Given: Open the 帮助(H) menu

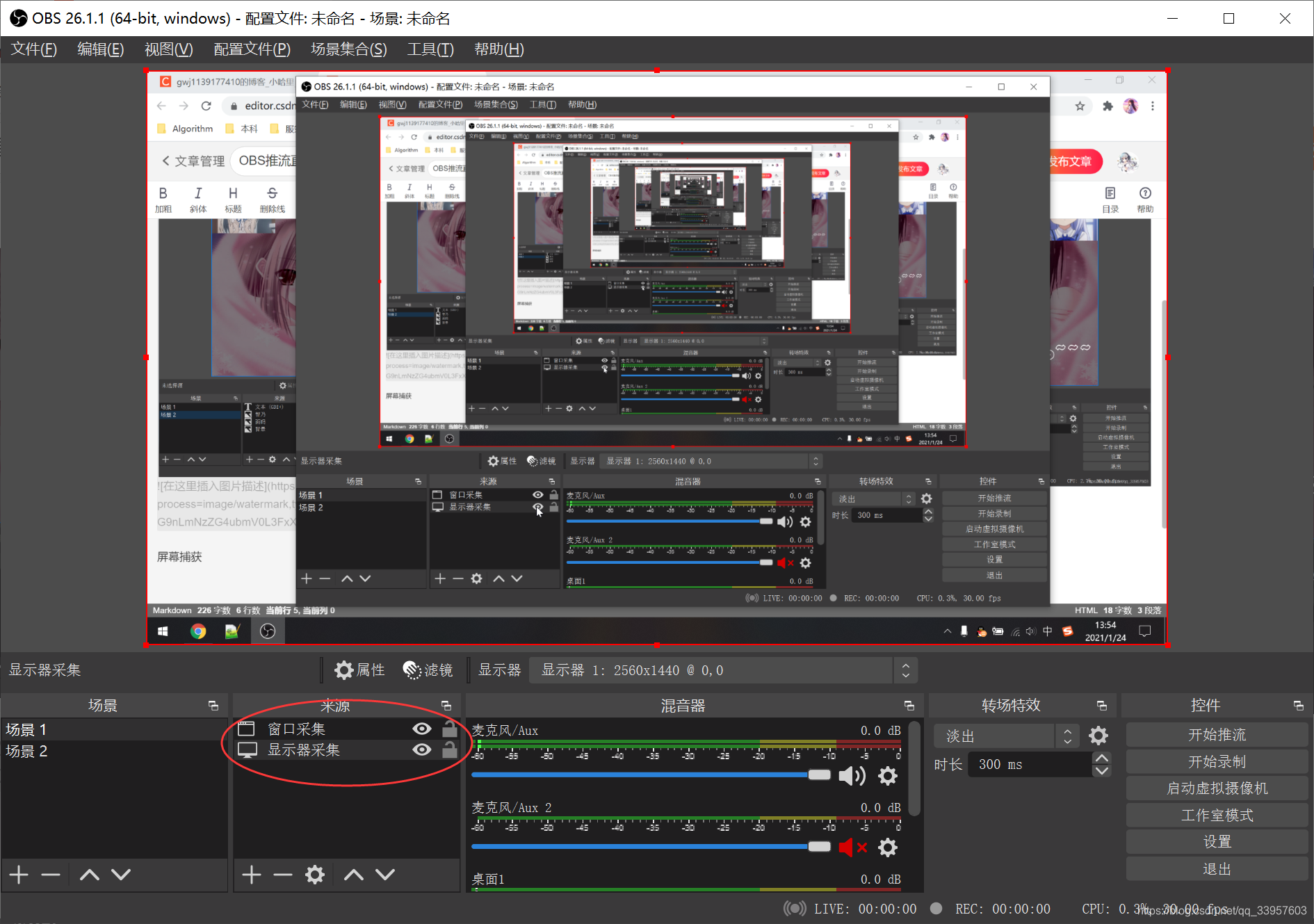Looking at the screenshot, I should (498, 49).
